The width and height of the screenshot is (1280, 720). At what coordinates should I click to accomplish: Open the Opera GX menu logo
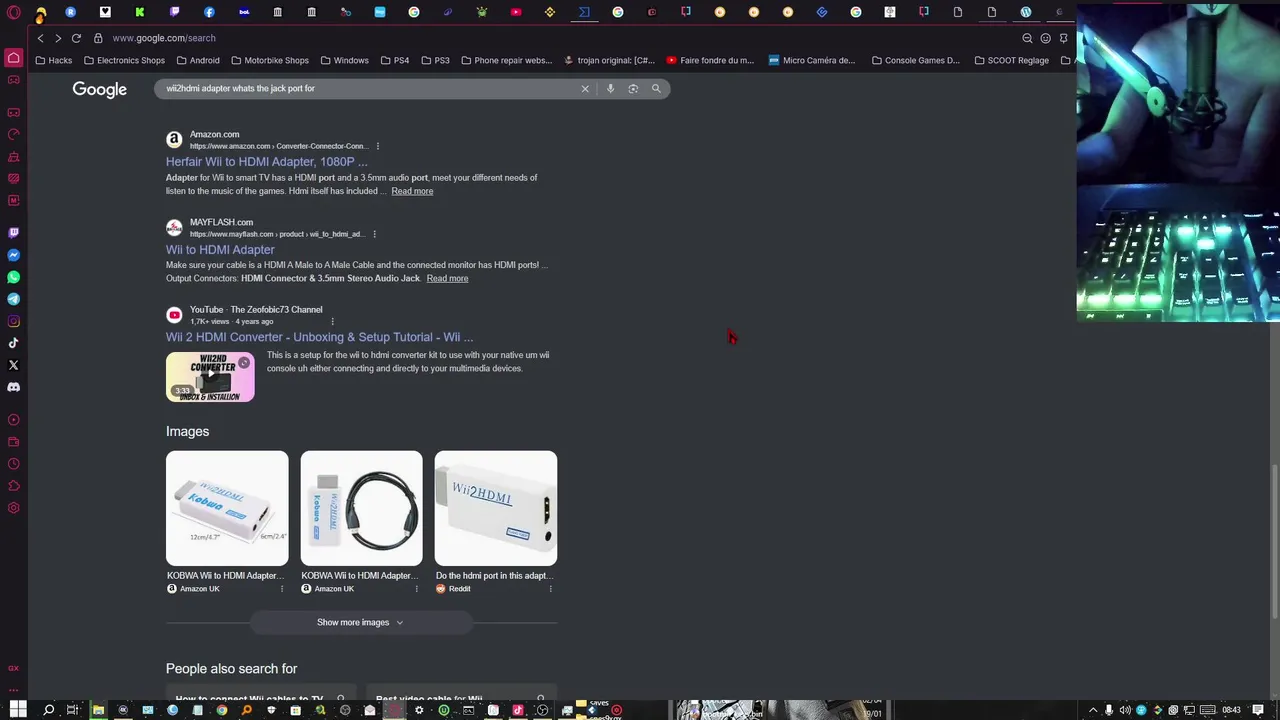pos(14,12)
